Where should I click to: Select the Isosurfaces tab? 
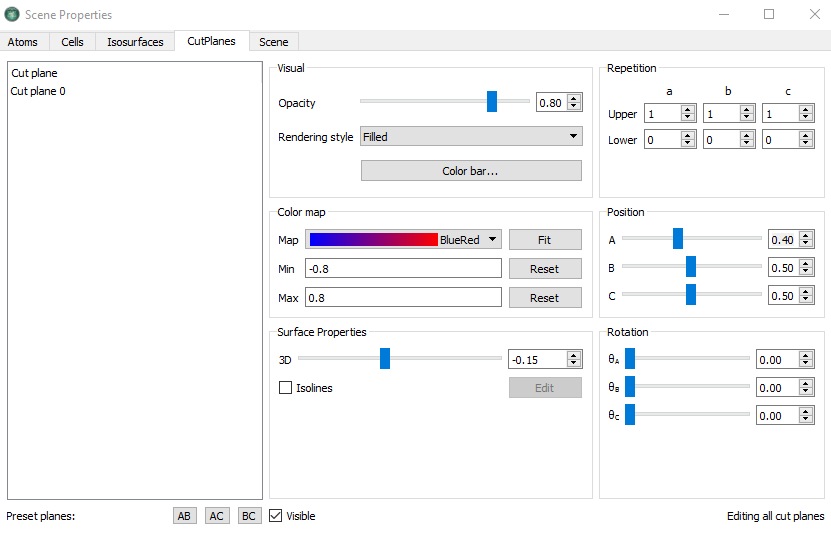[x=135, y=42]
